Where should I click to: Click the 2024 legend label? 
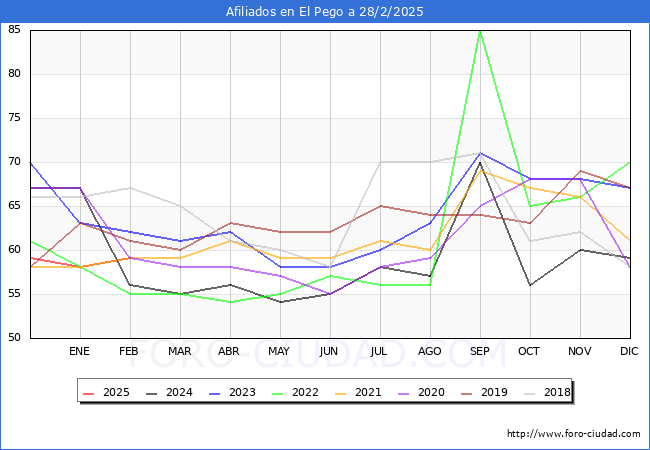point(179,392)
